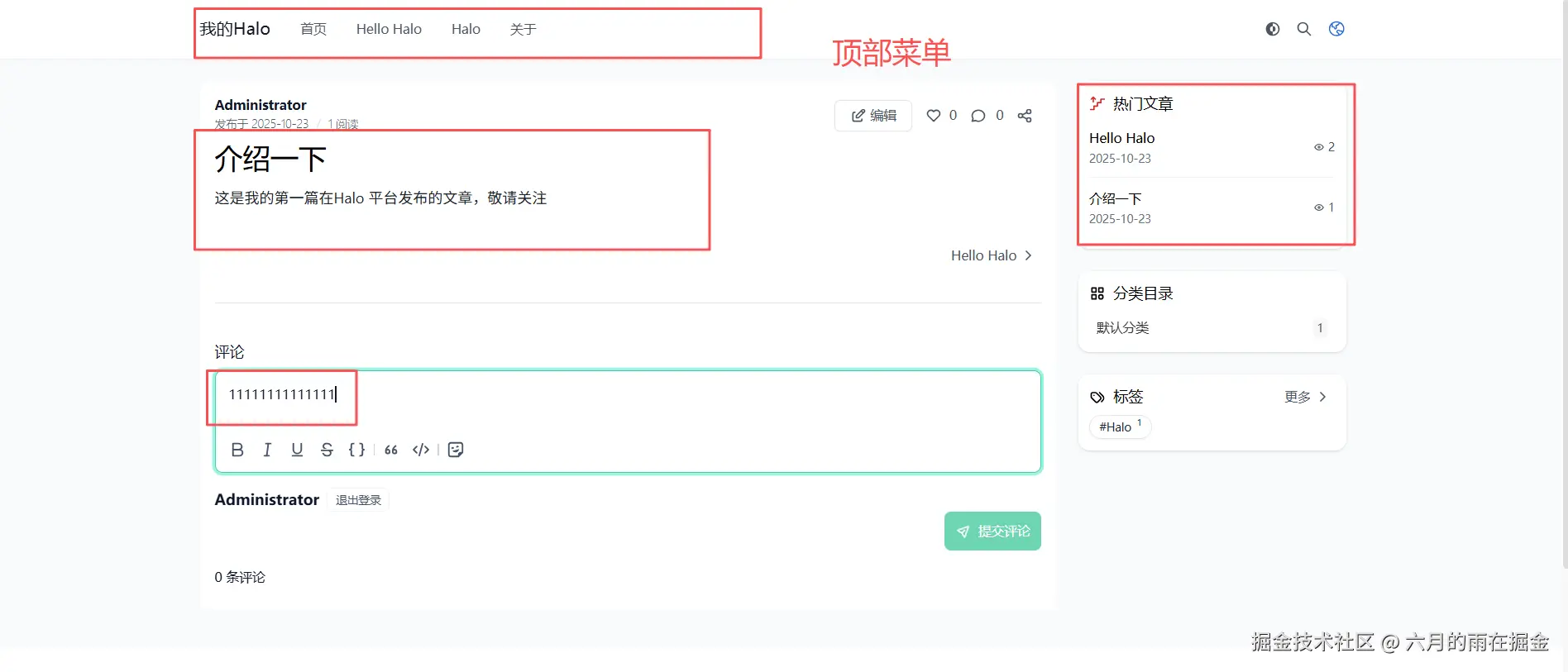Click view count eye for 介绍一下
The image size is (1568, 672).
pos(1319,207)
